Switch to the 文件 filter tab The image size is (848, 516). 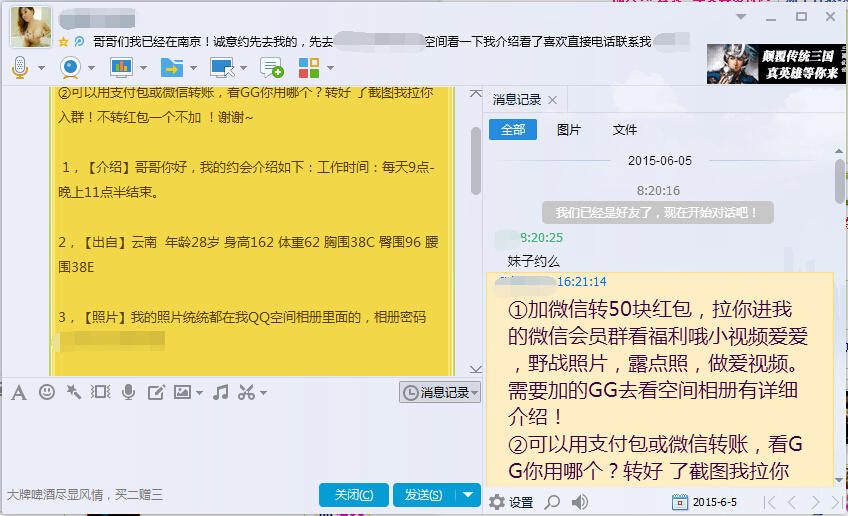[625, 130]
